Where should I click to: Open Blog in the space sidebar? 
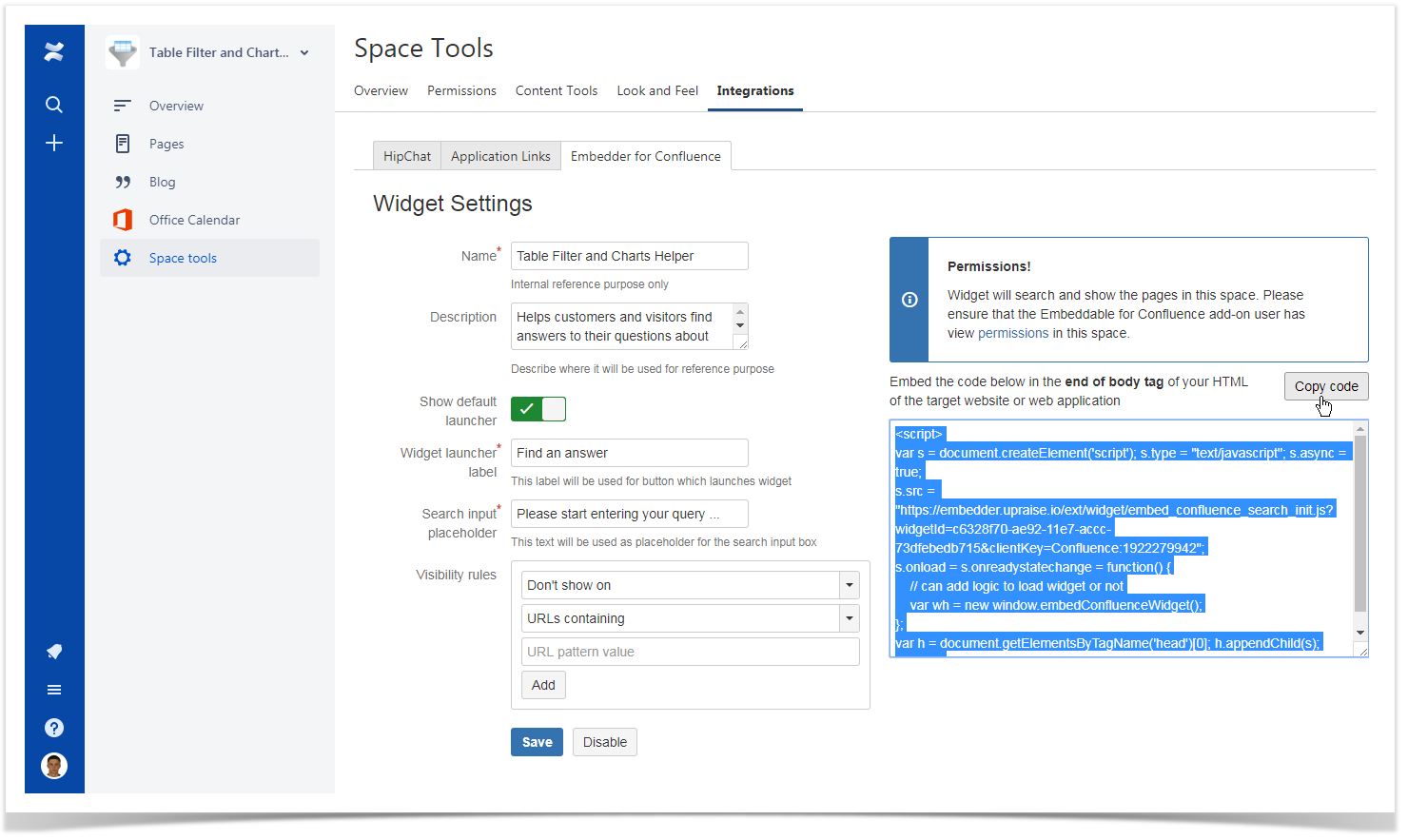tap(209, 182)
